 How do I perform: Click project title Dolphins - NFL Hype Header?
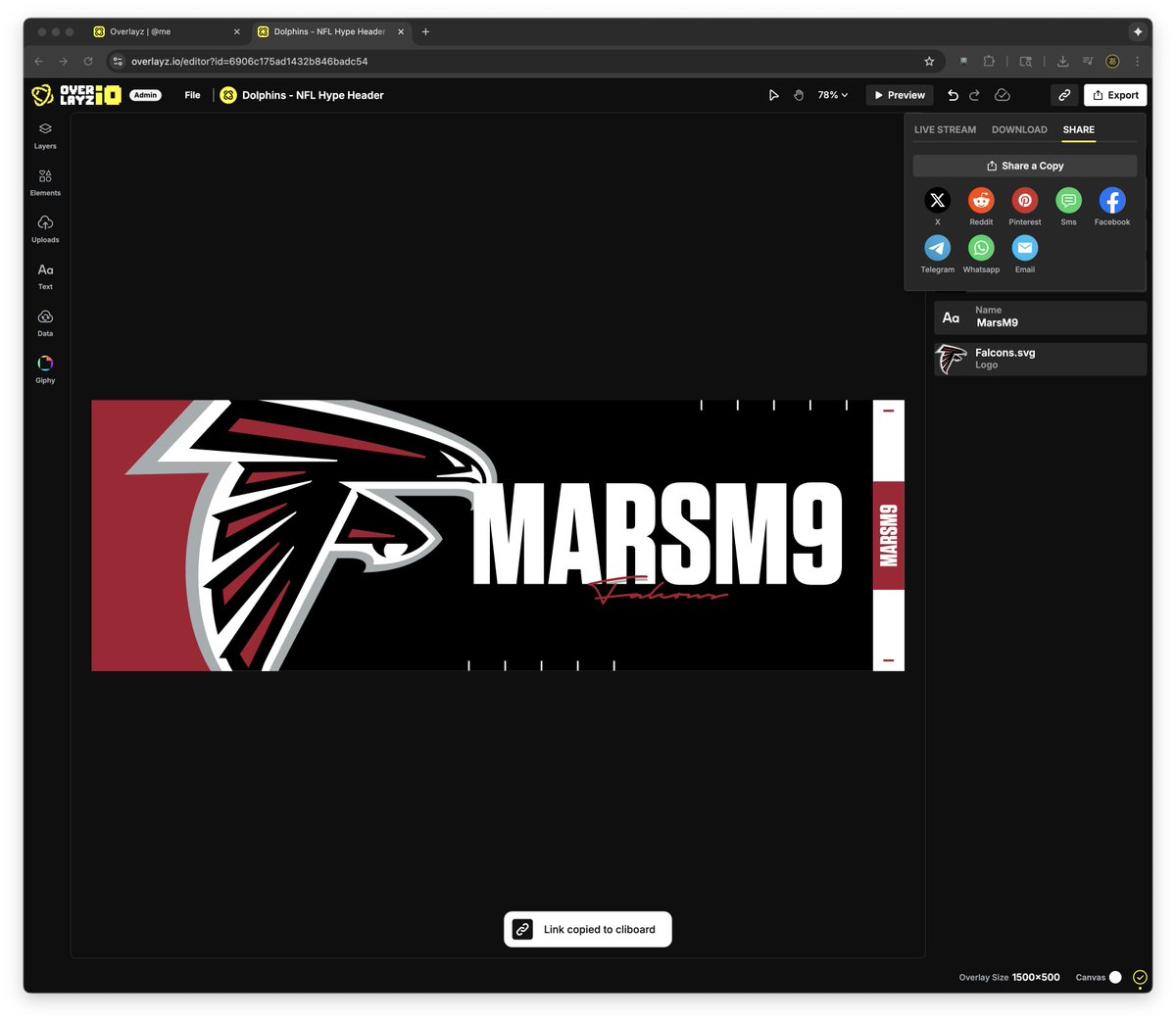pyautogui.click(x=313, y=95)
